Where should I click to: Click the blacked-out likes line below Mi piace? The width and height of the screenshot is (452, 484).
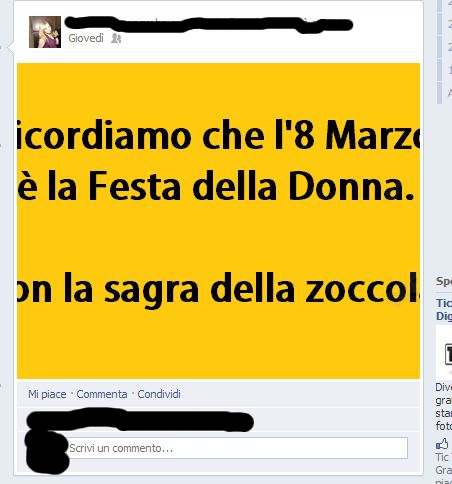click(140, 421)
